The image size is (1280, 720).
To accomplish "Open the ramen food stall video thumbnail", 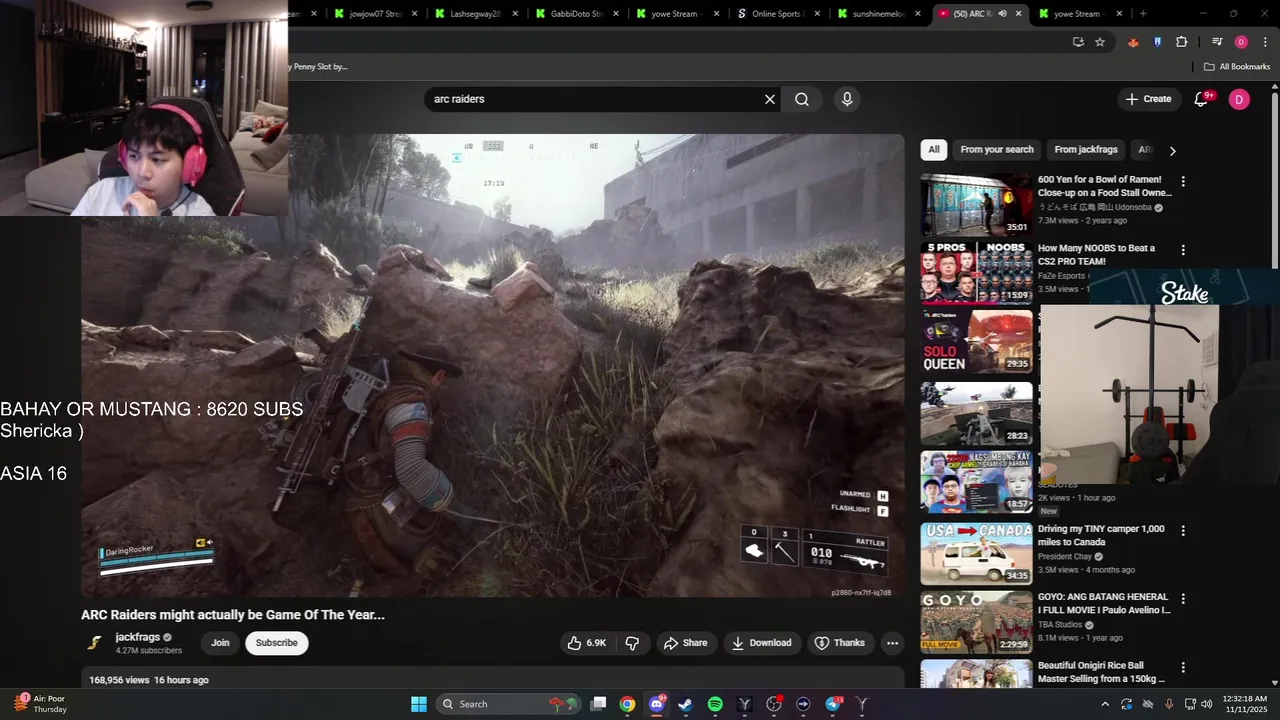I will (x=976, y=204).
